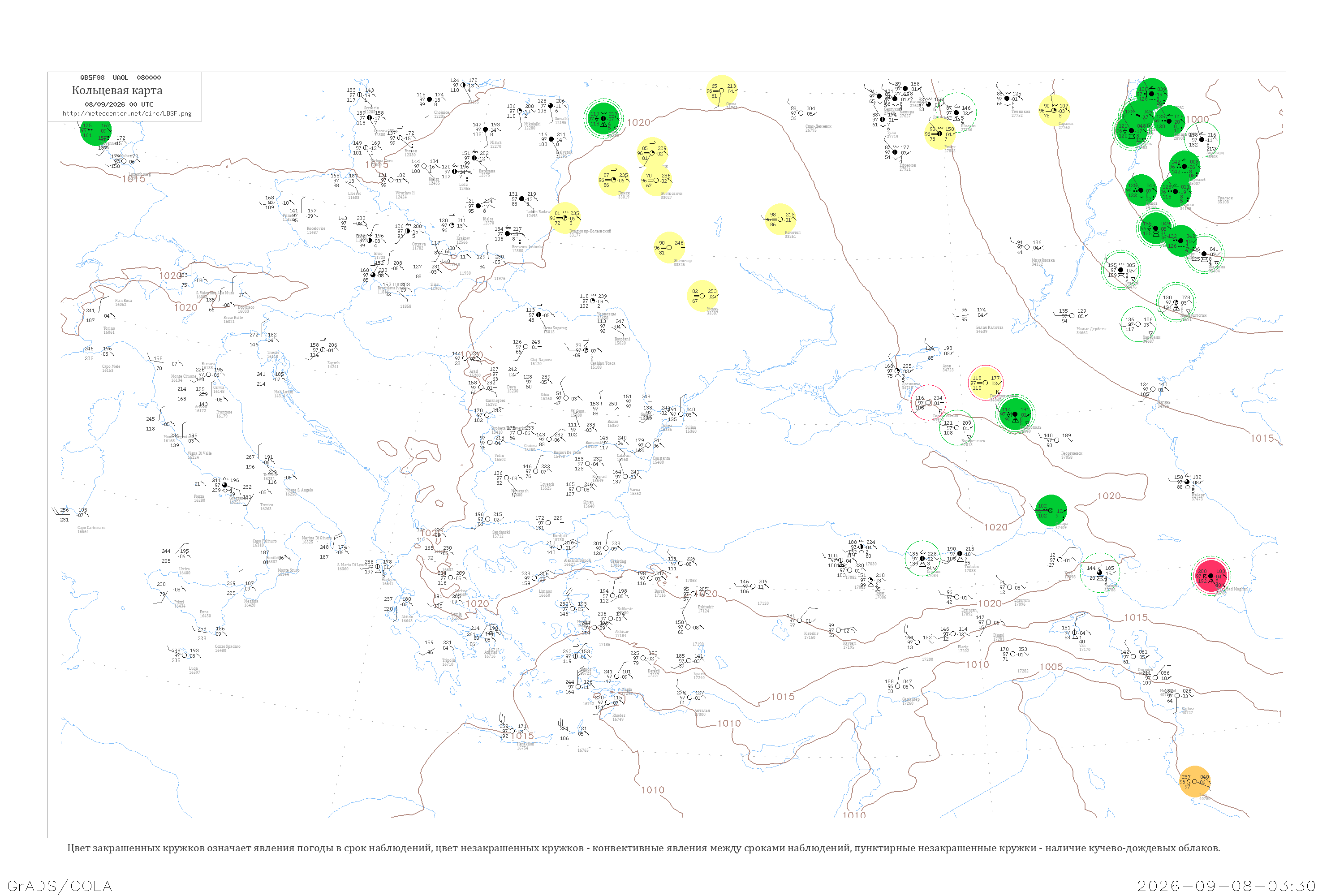Click the 08/09/2026 00 UTC date label

point(119,104)
